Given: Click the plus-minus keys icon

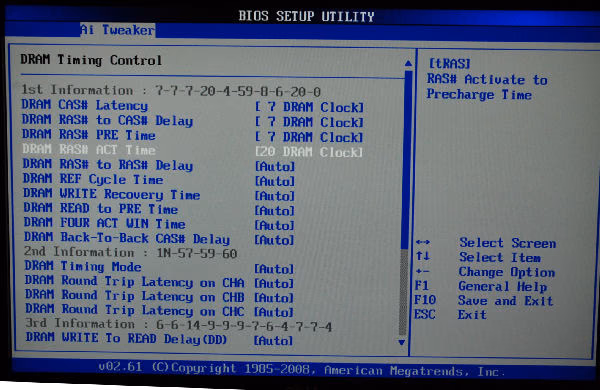Looking at the screenshot, I should coord(422,271).
